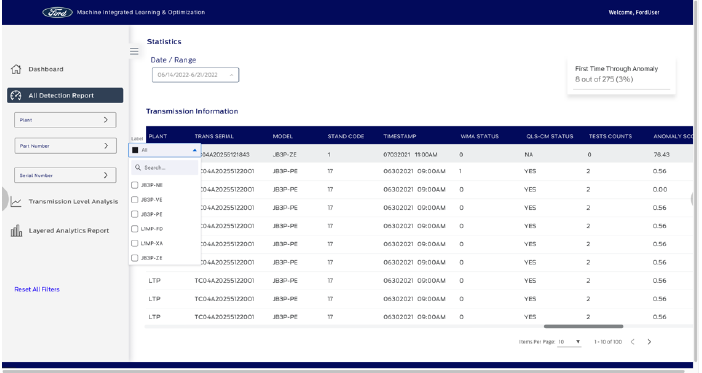Select Layered Analytics Report in sidebar
Viewport: 702px width, 373px height.
(x=69, y=231)
